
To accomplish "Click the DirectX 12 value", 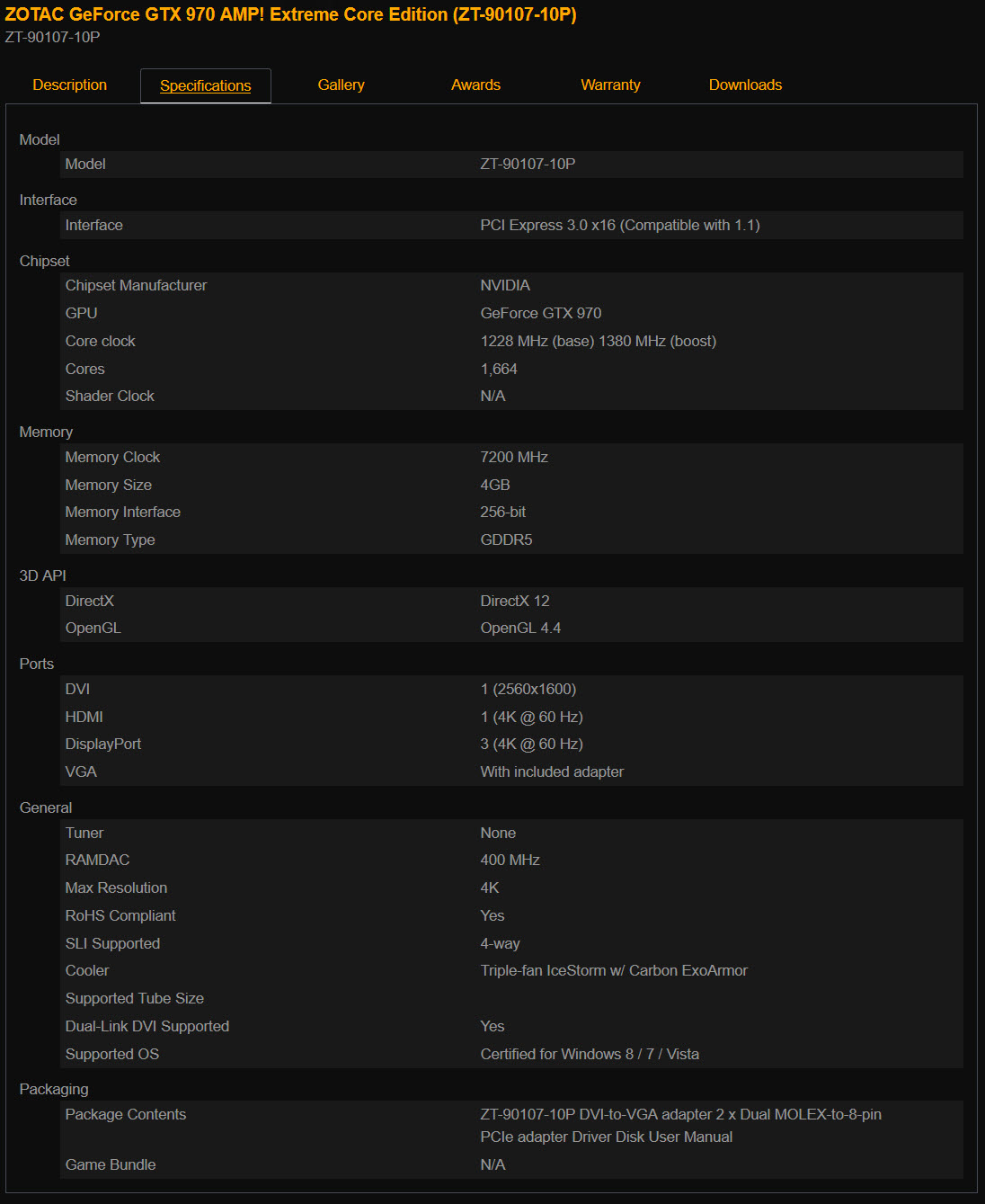I will point(514,601).
